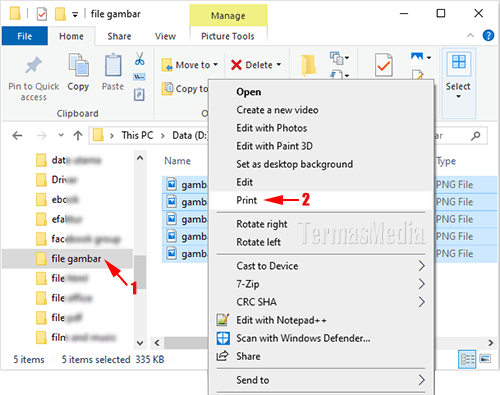Click the Up one level arrow
This screenshot has height=395, width=500.
(78, 135)
